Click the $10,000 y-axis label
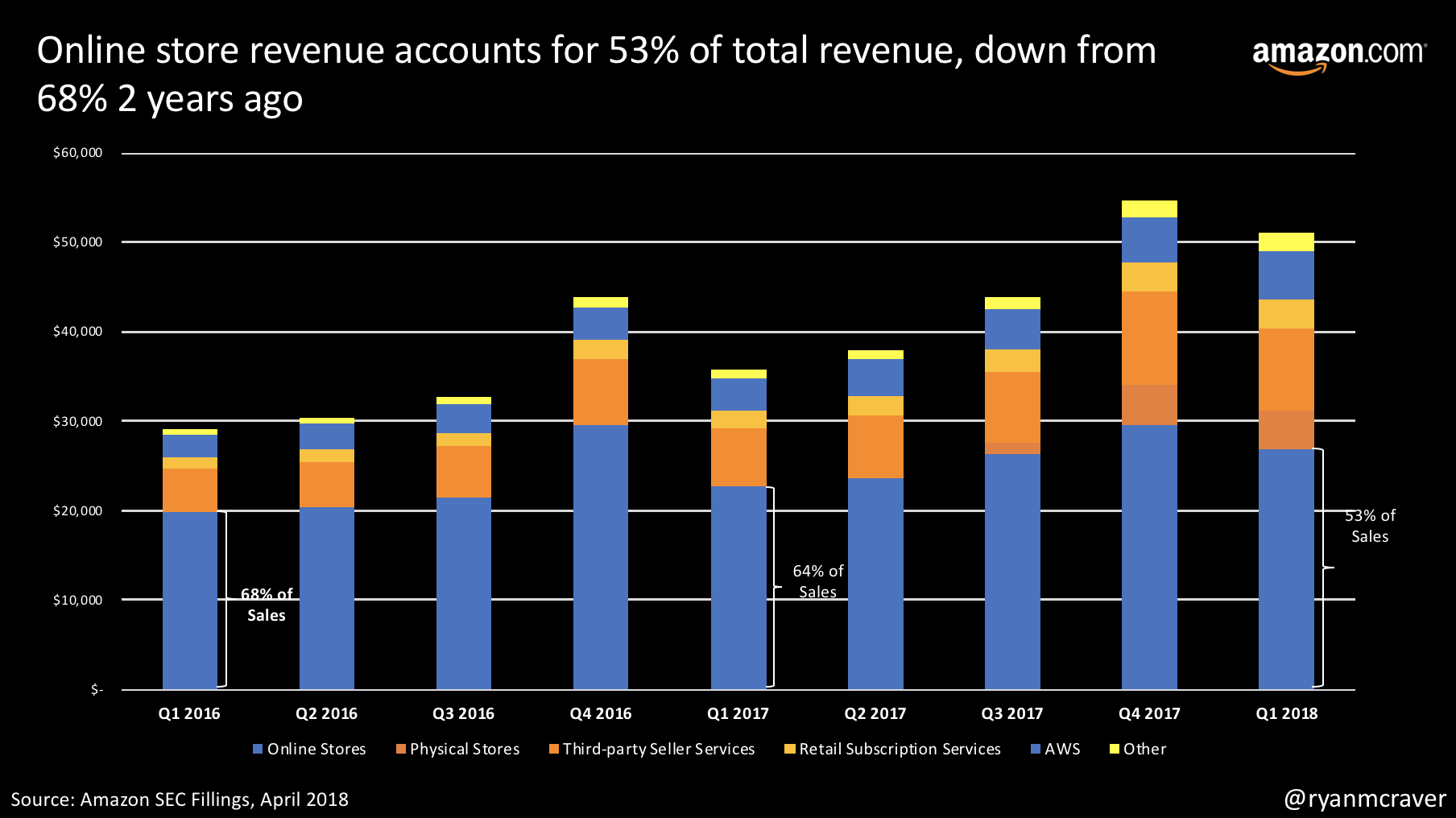Screen dimensions: 1456x818 [x=77, y=600]
